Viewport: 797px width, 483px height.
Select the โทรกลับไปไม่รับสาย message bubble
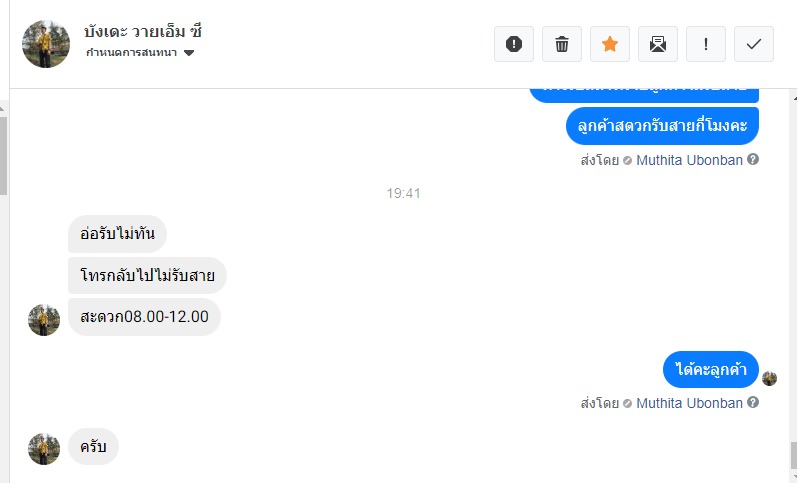(x=147, y=276)
